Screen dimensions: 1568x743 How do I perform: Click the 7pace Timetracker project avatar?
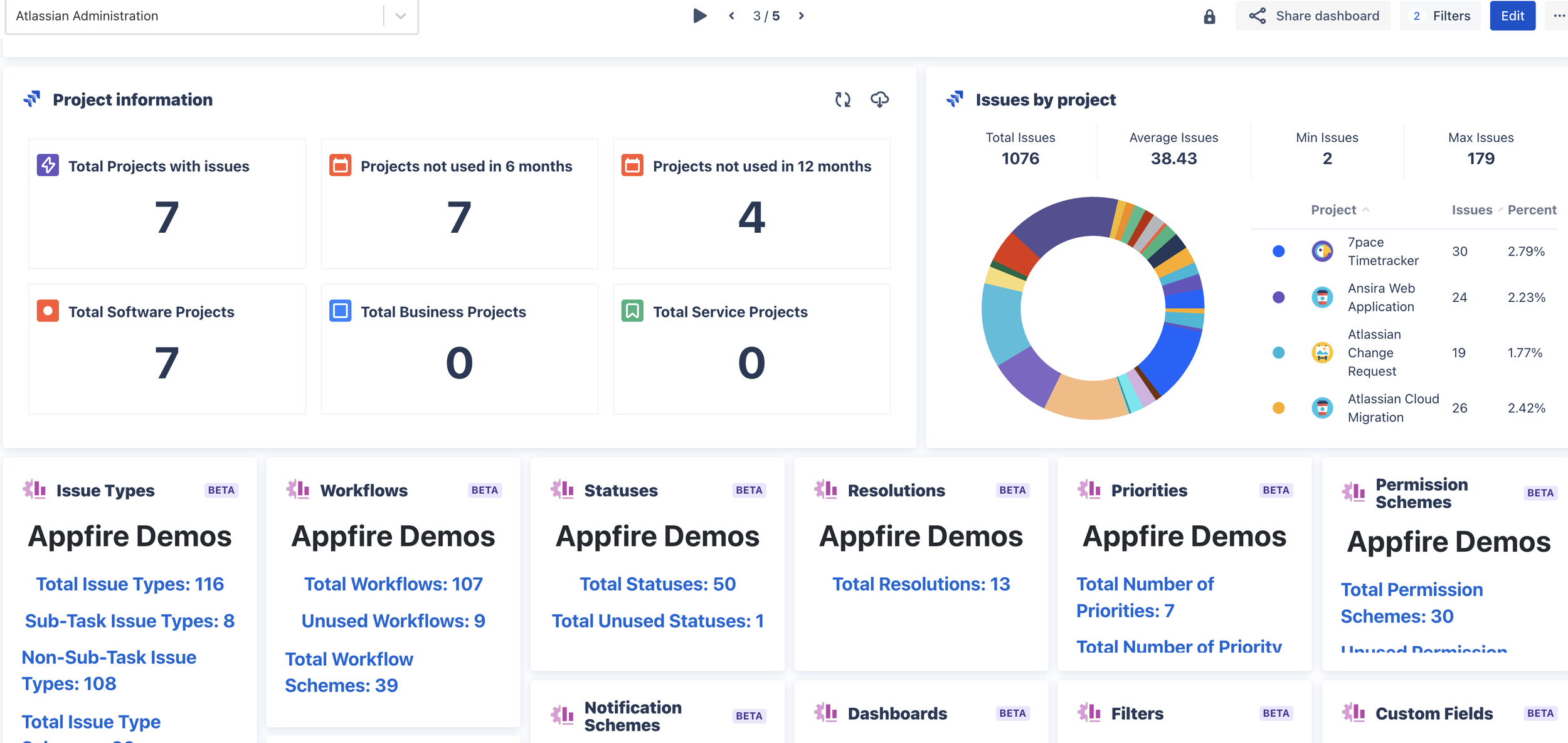1322,252
